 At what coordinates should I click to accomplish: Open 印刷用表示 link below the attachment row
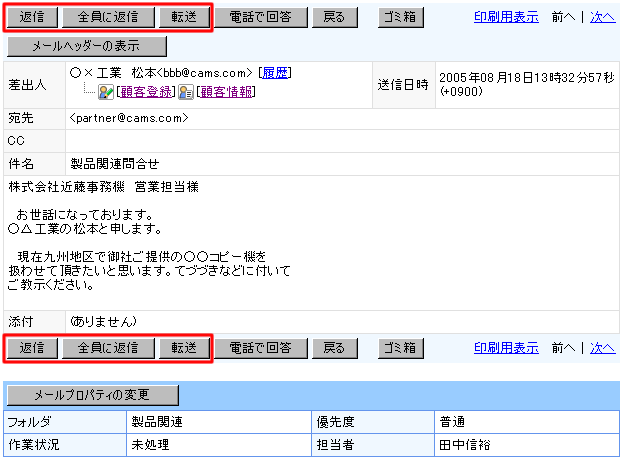coord(506,348)
